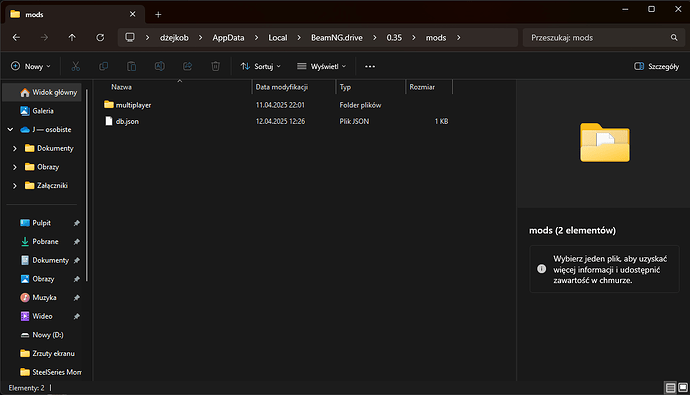Go up one folder level arrow
This screenshot has width=690, height=395.
click(72, 38)
